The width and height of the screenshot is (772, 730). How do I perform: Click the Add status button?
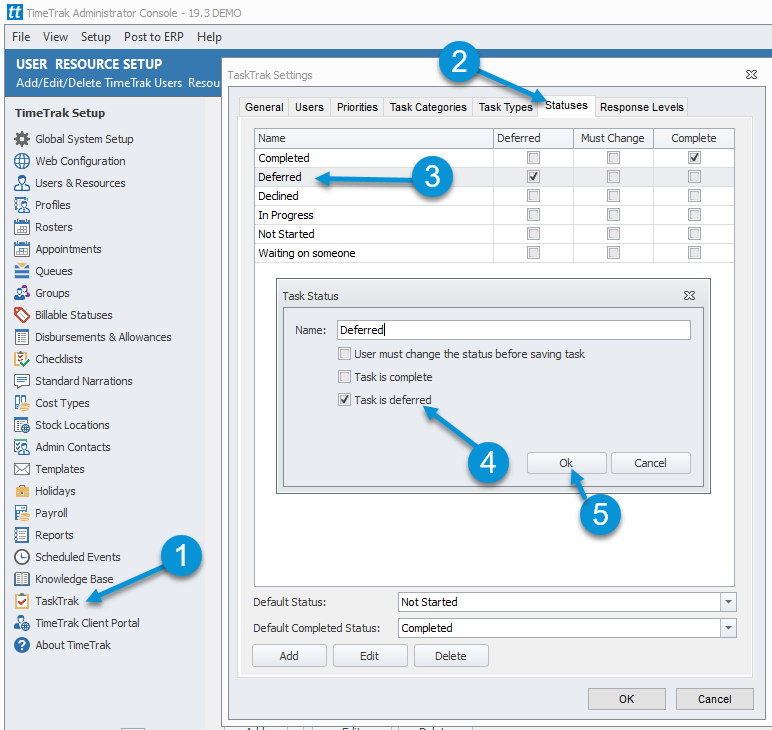pyautogui.click(x=289, y=656)
